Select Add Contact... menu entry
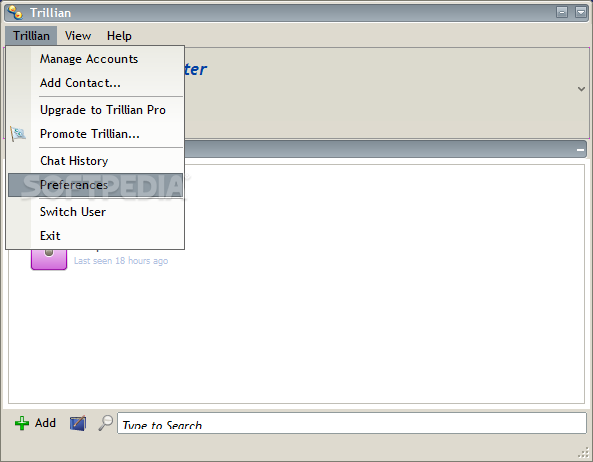This screenshot has width=593, height=462. (95, 83)
